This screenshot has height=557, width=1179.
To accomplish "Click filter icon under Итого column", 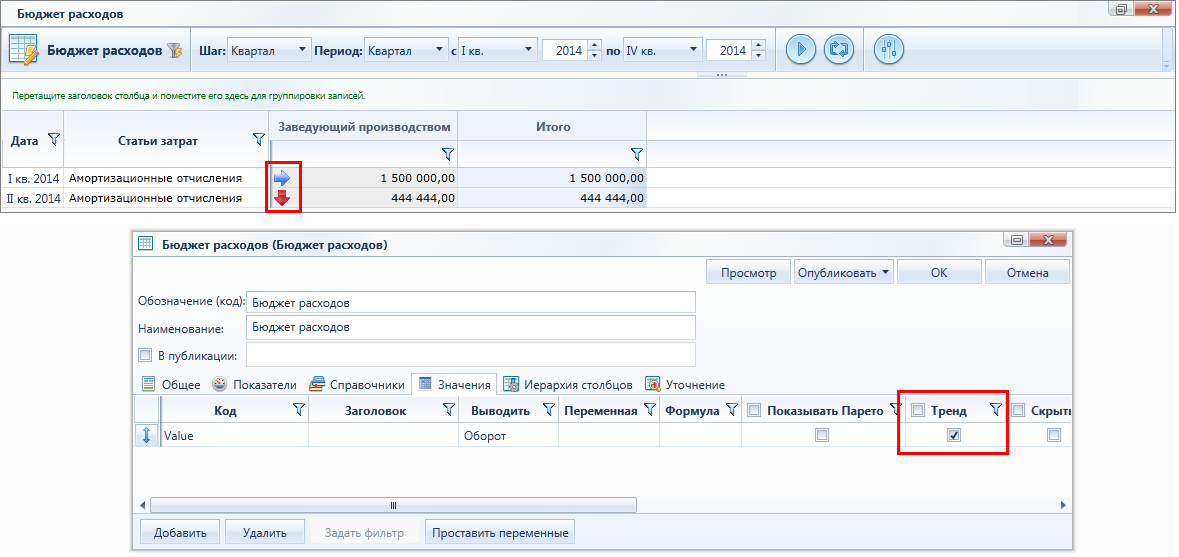I will click(x=637, y=154).
